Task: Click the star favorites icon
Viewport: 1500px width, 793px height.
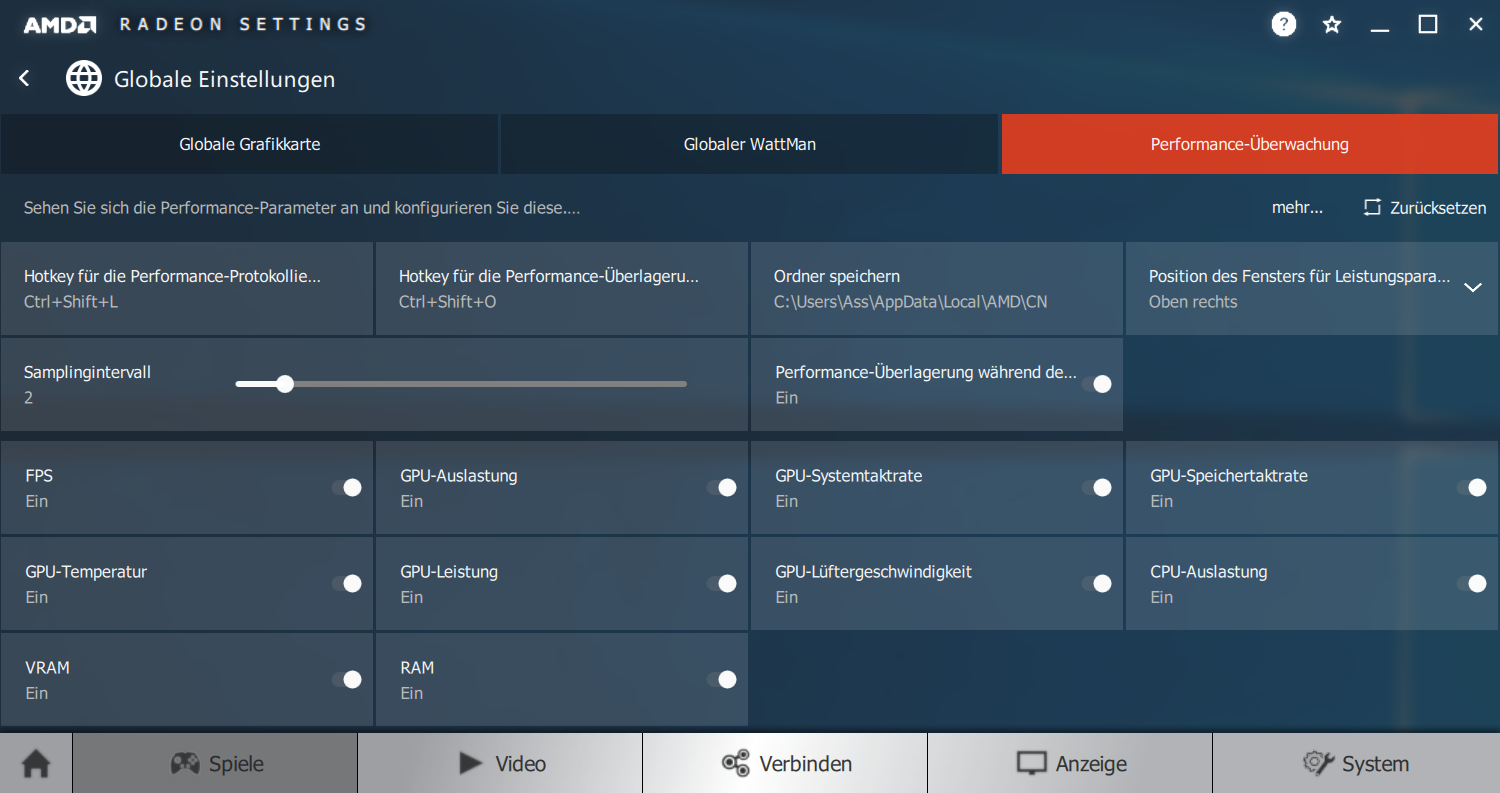Action: [x=1332, y=25]
